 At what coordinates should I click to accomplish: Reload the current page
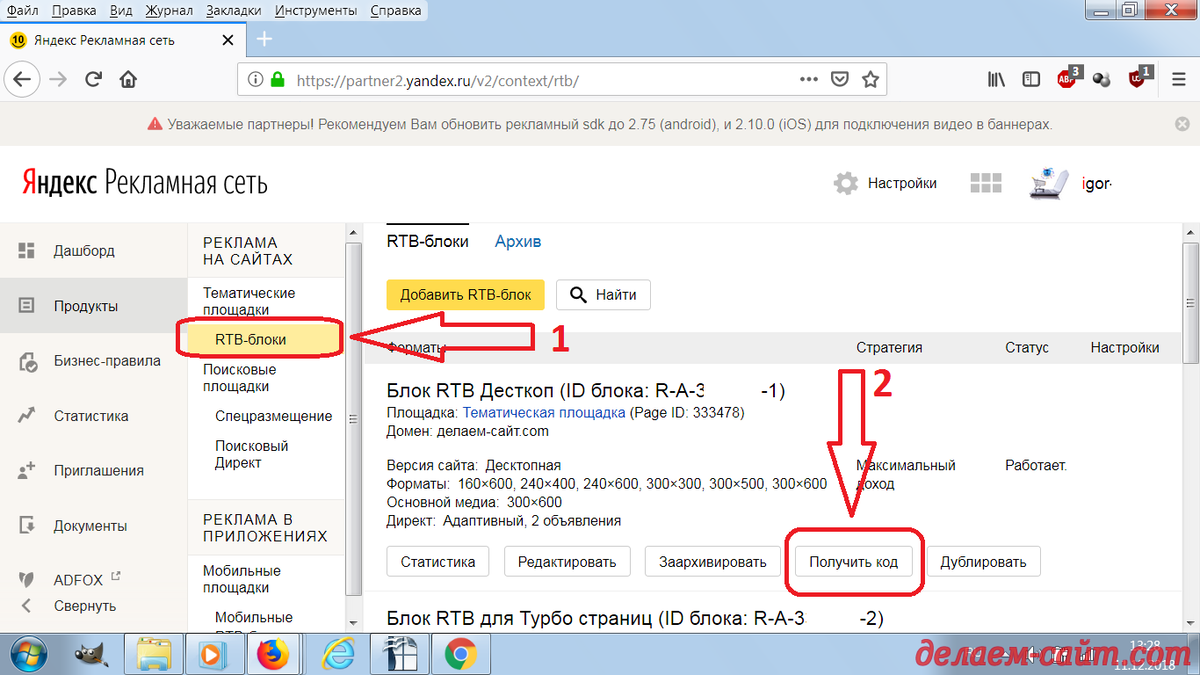click(x=93, y=79)
